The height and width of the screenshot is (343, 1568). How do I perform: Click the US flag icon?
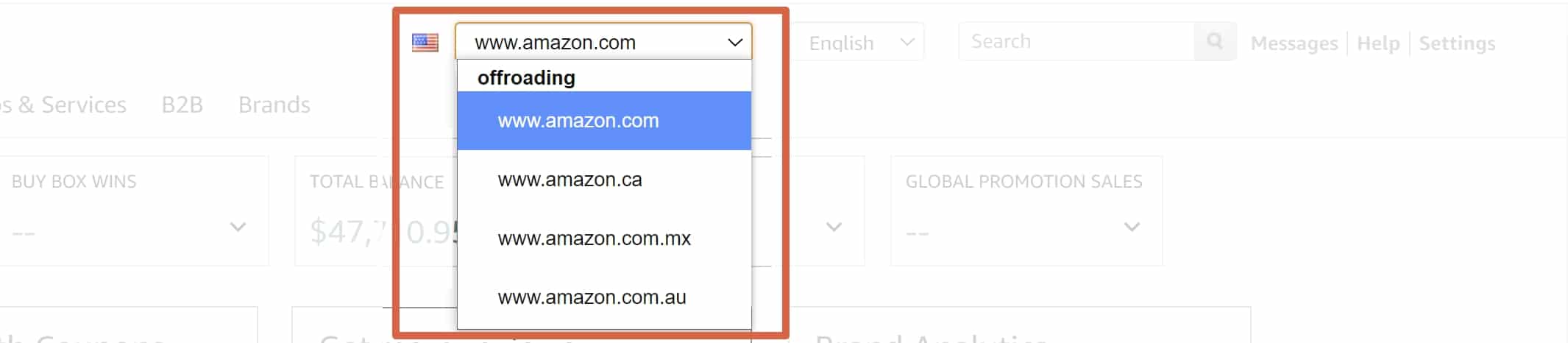(425, 43)
